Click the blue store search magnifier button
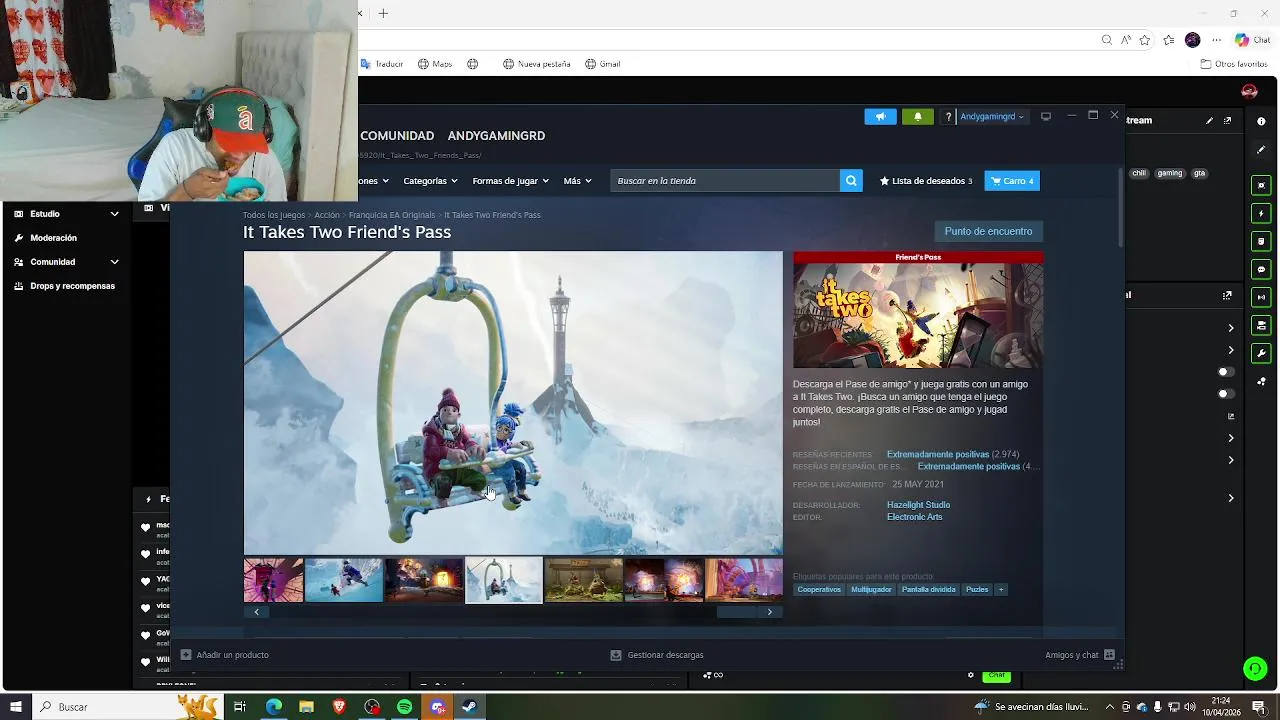 coord(851,181)
